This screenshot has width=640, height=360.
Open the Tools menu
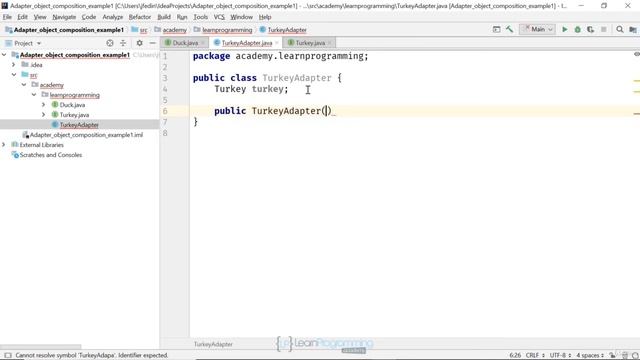(x=200, y=17)
